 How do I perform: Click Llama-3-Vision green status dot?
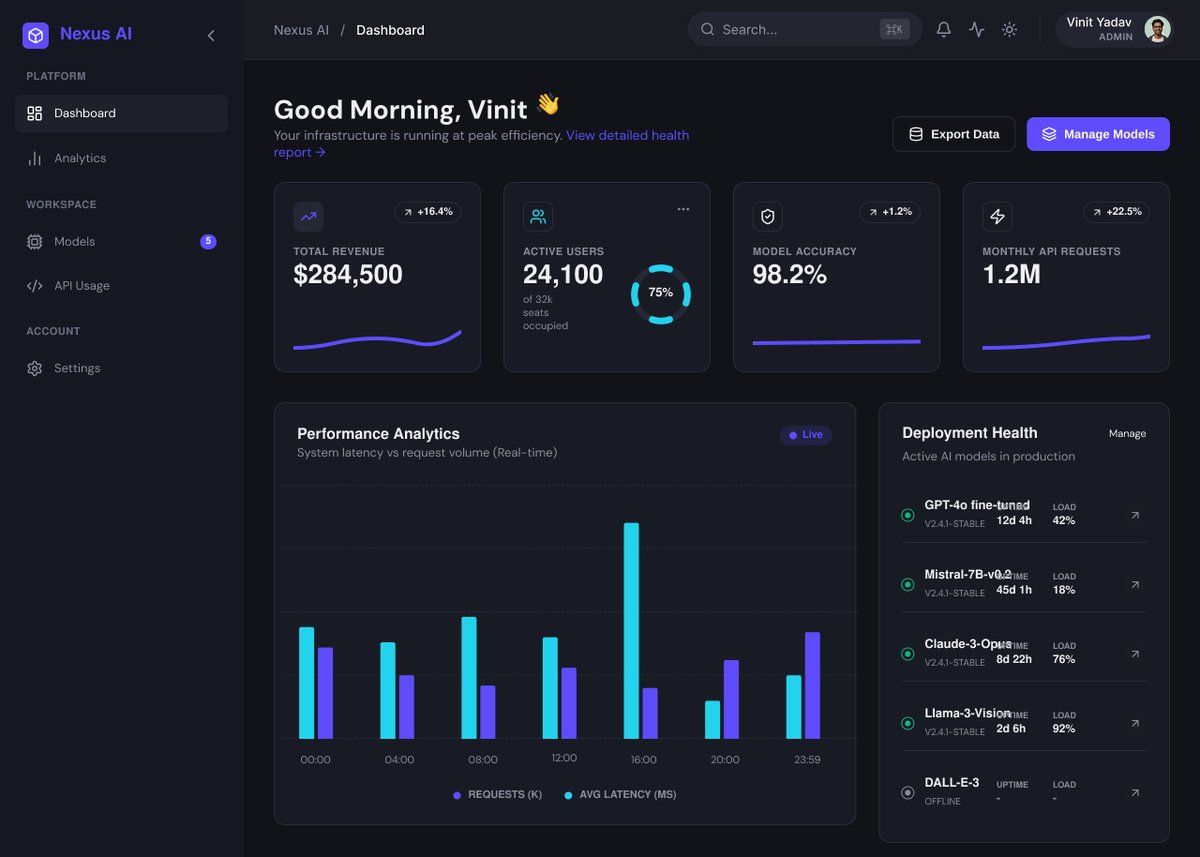(x=908, y=723)
